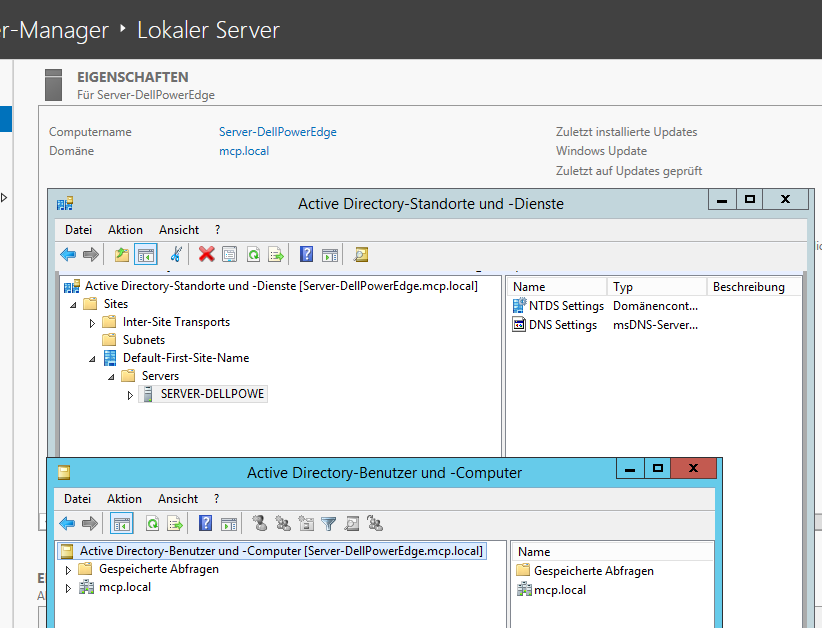Create a new organizational unit icon

306,524
